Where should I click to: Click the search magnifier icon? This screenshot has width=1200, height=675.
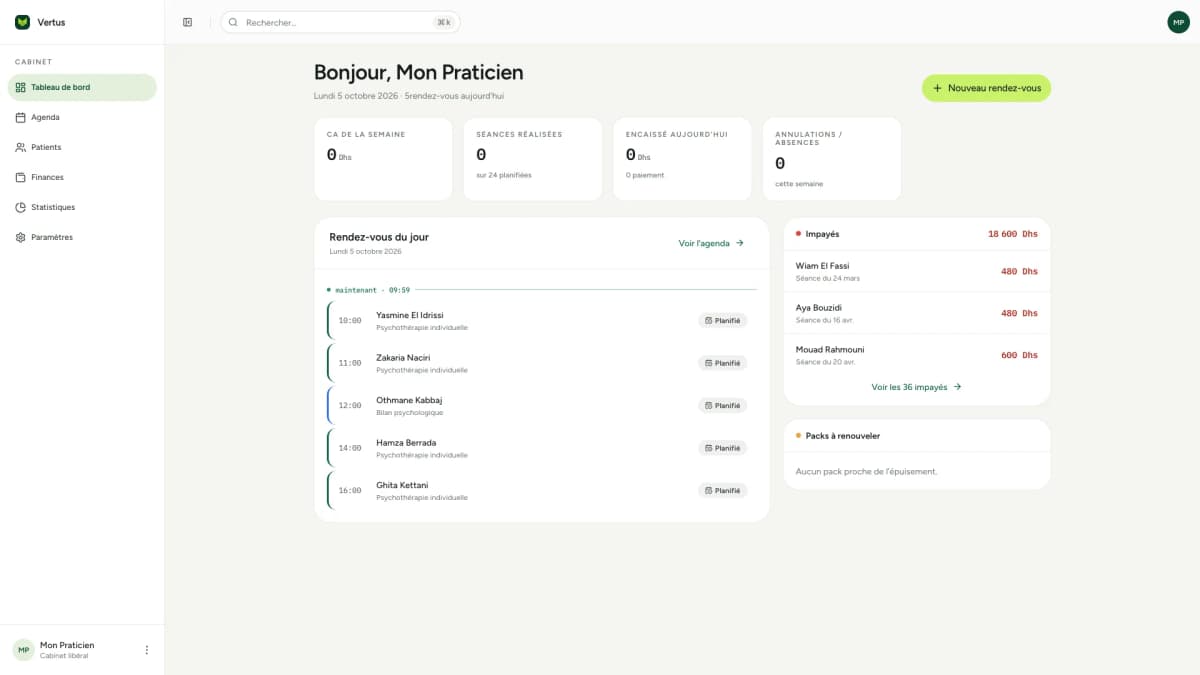pos(233,22)
